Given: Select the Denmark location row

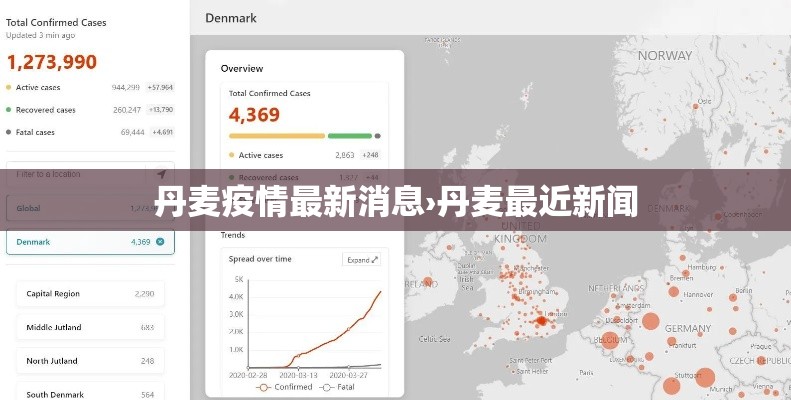Looking at the screenshot, I should (90, 242).
